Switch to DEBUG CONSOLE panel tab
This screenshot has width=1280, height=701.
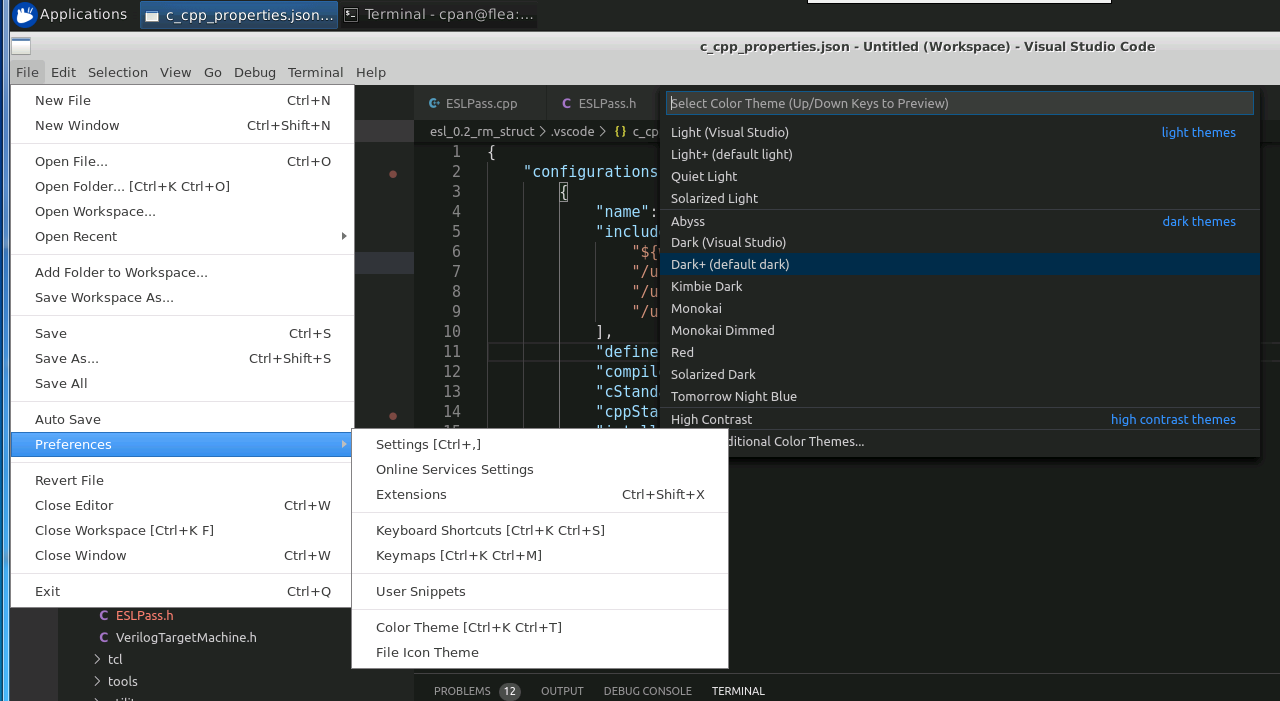[647, 691]
